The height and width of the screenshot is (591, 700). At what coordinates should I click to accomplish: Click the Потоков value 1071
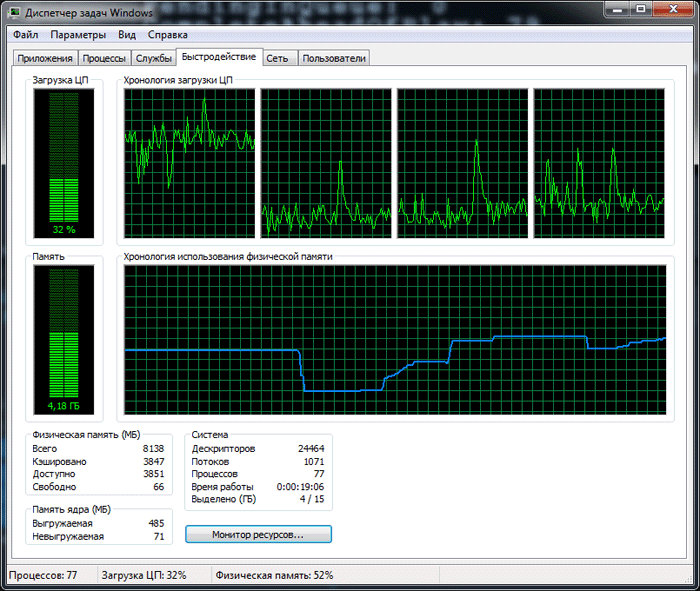click(x=314, y=462)
